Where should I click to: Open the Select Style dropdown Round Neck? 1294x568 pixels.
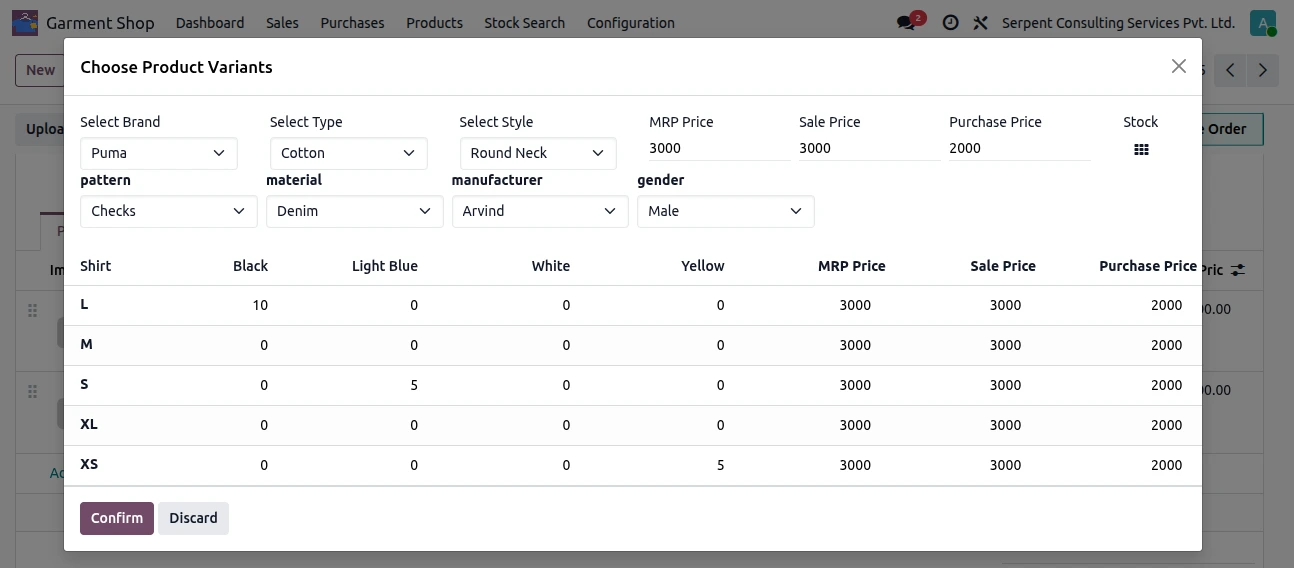[x=538, y=153]
